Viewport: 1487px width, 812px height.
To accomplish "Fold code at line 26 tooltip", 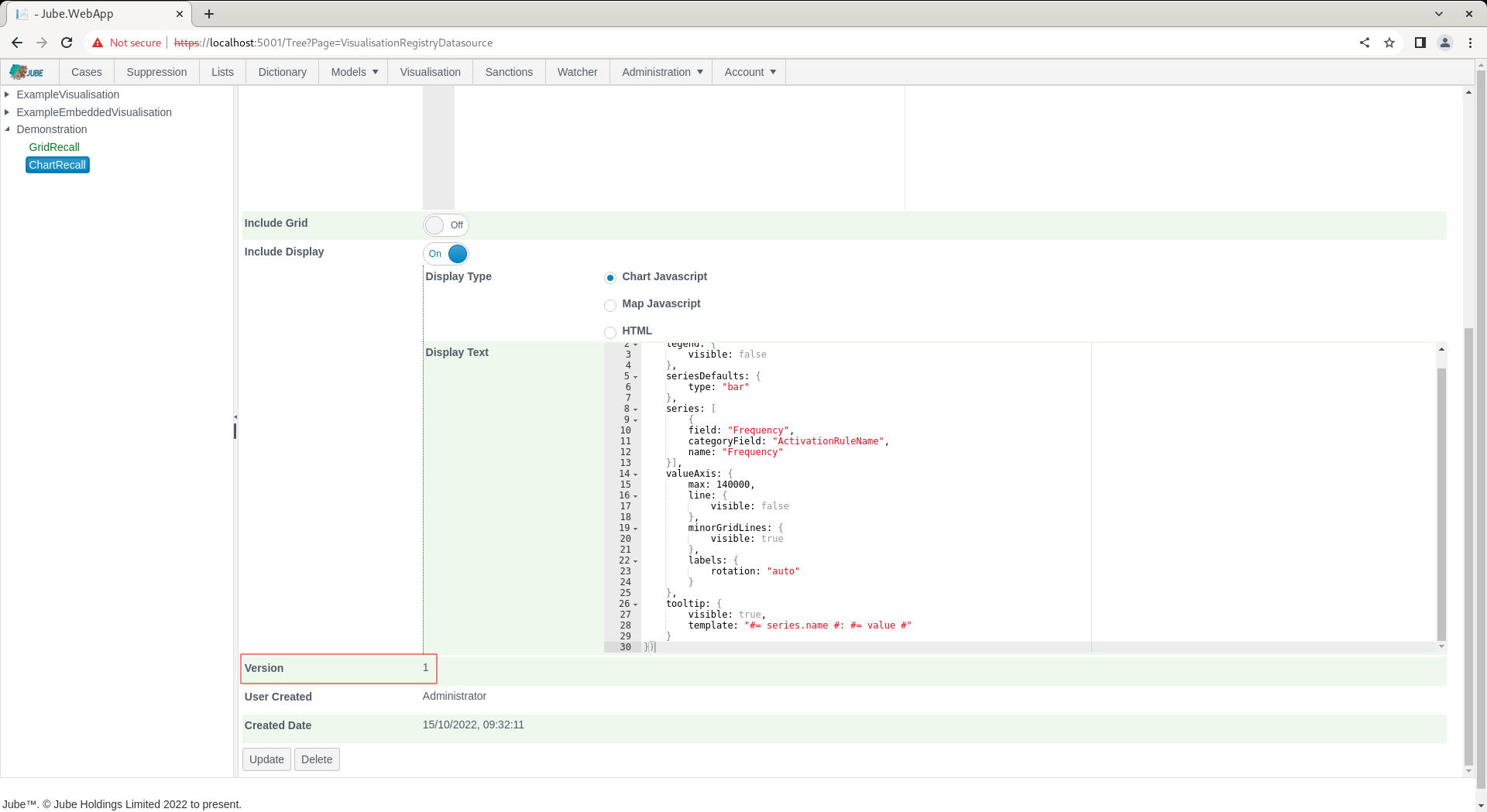I will 636,605.
